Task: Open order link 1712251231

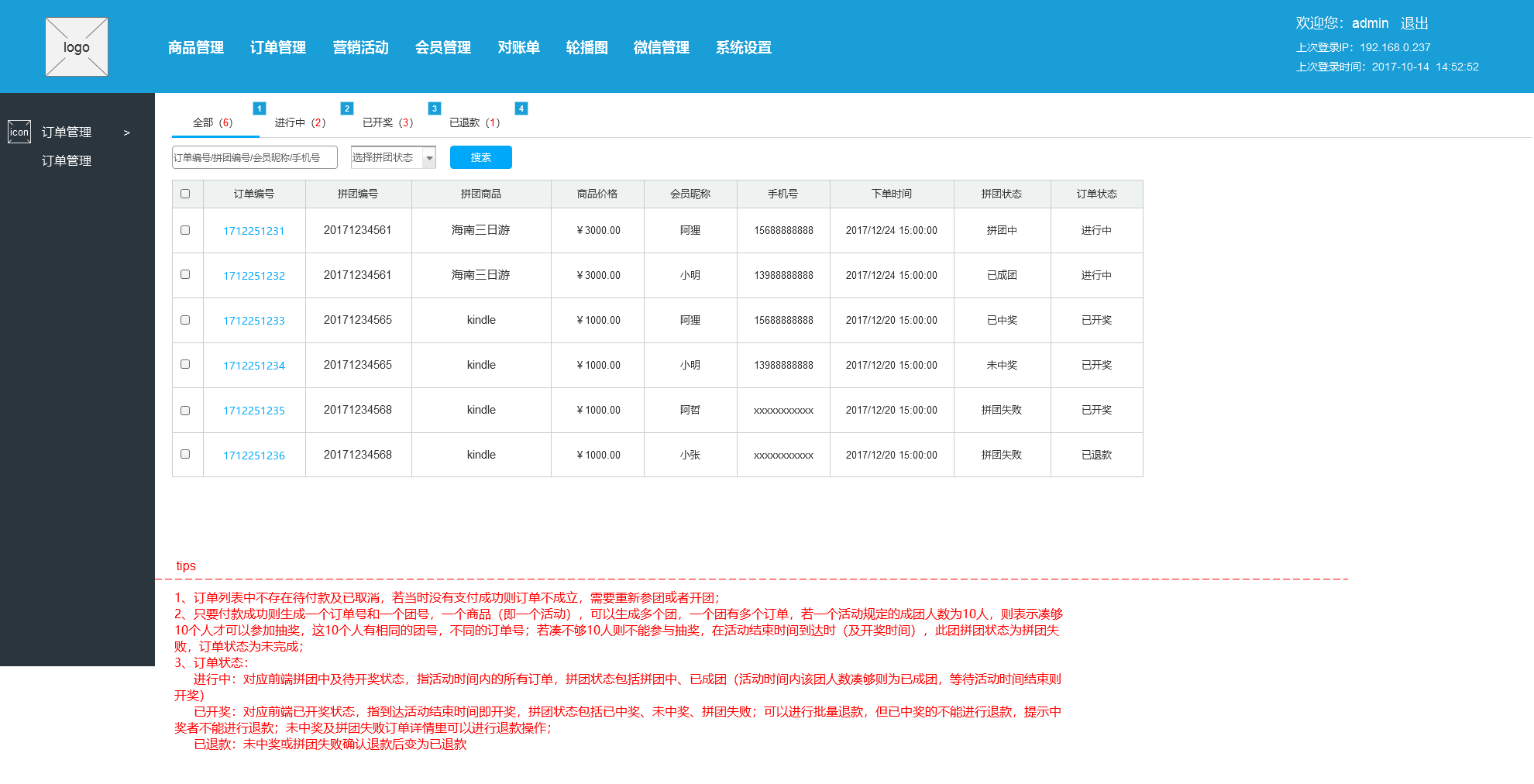Action: [x=254, y=231]
